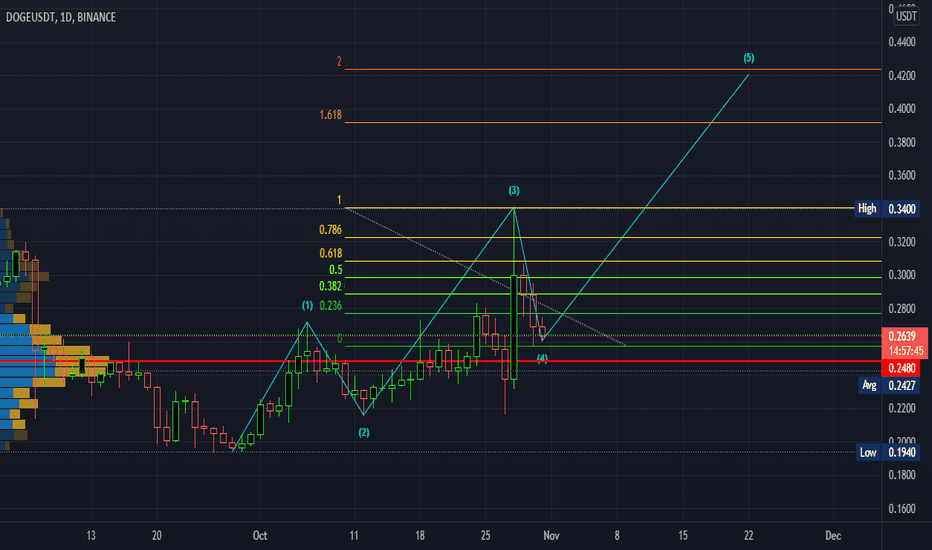Click the 0.4000 price axis tick
Viewport: 932px width, 550px height.
[902, 108]
